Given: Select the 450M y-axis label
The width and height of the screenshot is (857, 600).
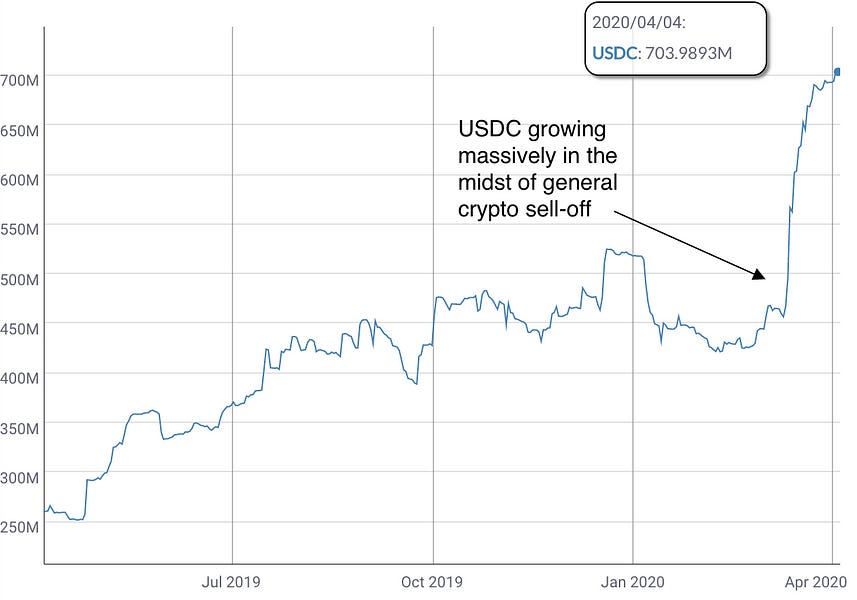Looking at the screenshot, I should (20, 328).
